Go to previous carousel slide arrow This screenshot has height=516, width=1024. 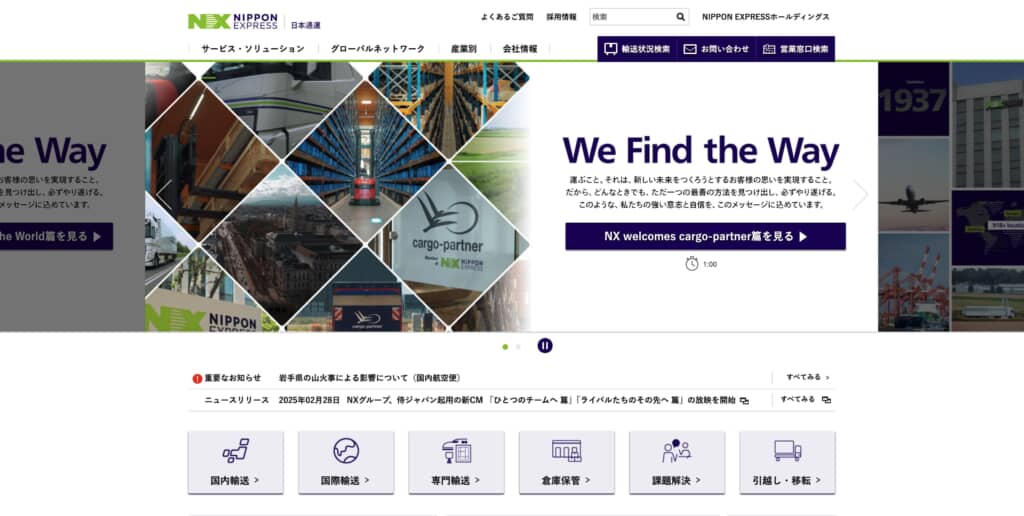pyautogui.click(x=164, y=195)
